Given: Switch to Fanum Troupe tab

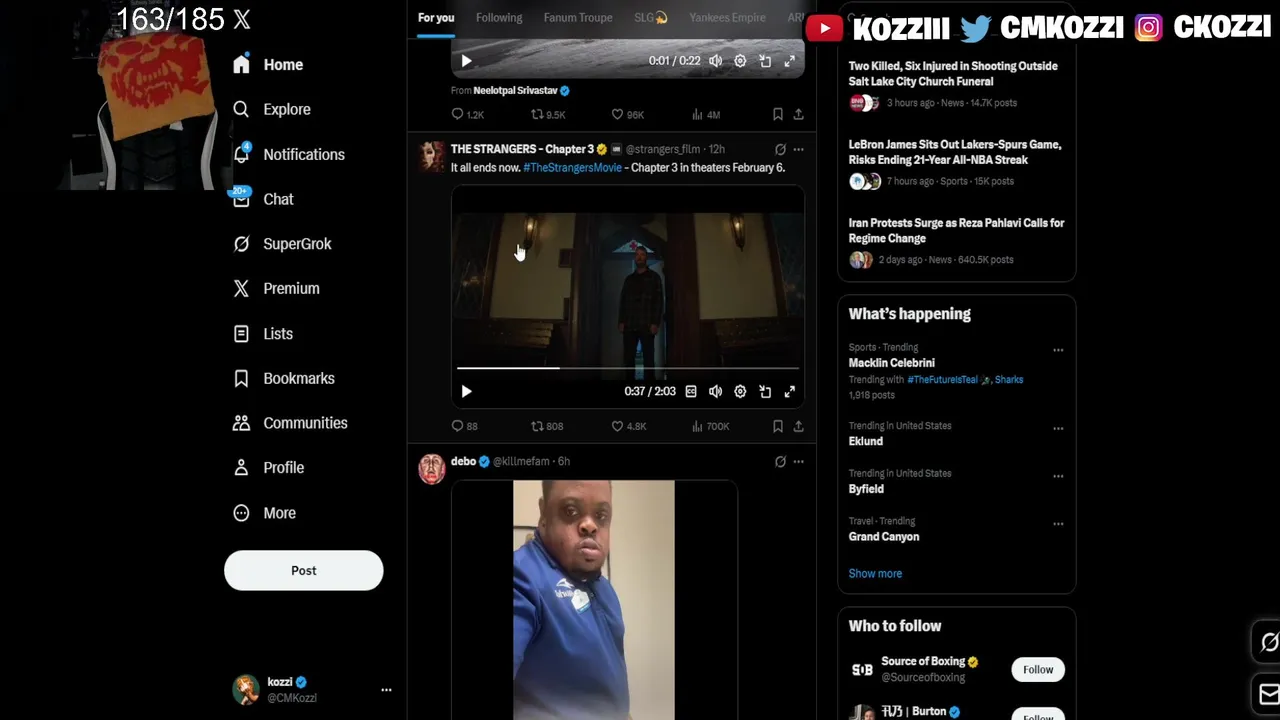Looking at the screenshot, I should tap(578, 18).
